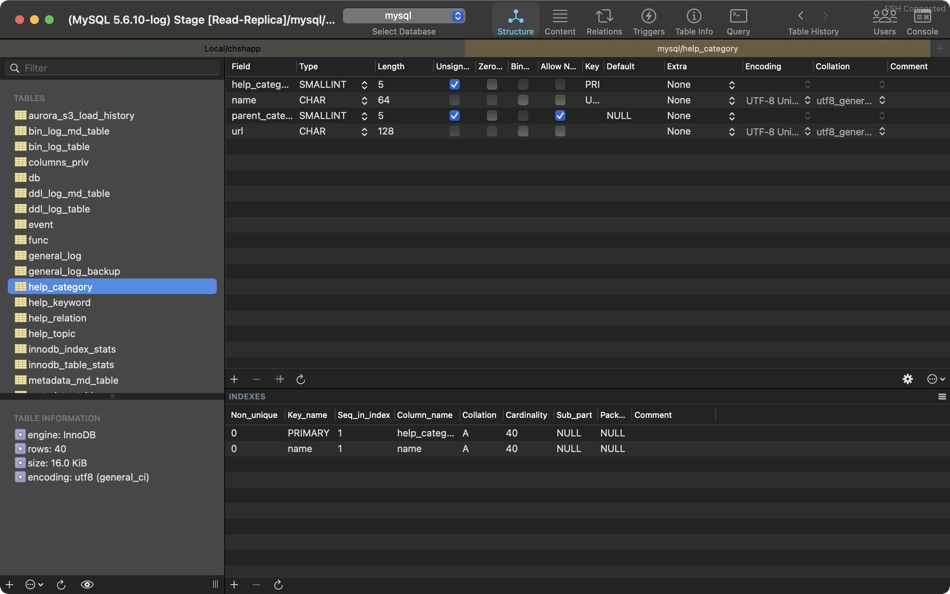Screen dimensions: 950x594
Task: Click the 'engine: InnoDB' information entry
Action: [x=61, y=435]
